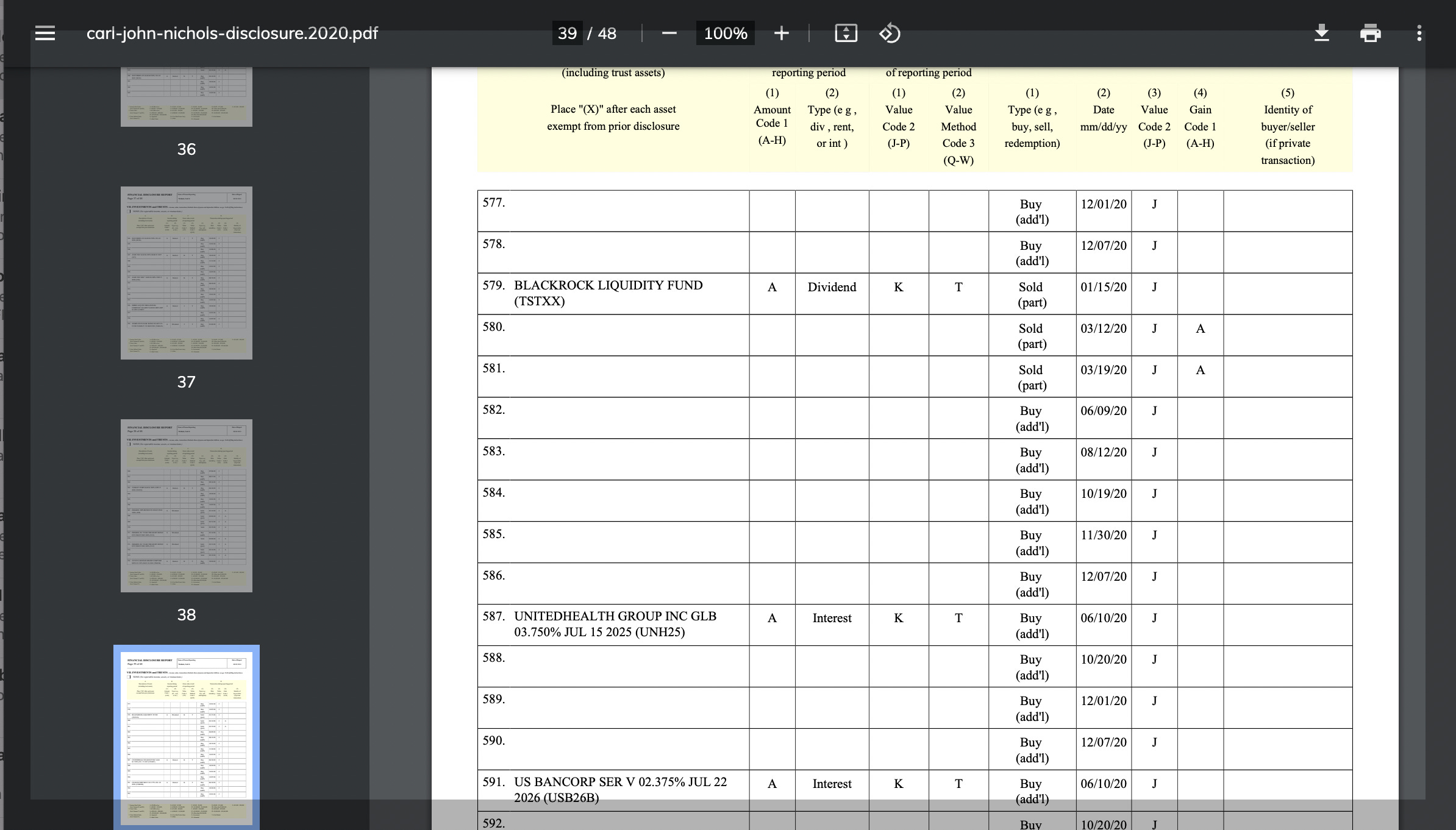Click total page count 48
The width and height of the screenshot is (1456, 830).
coord(607,33)
